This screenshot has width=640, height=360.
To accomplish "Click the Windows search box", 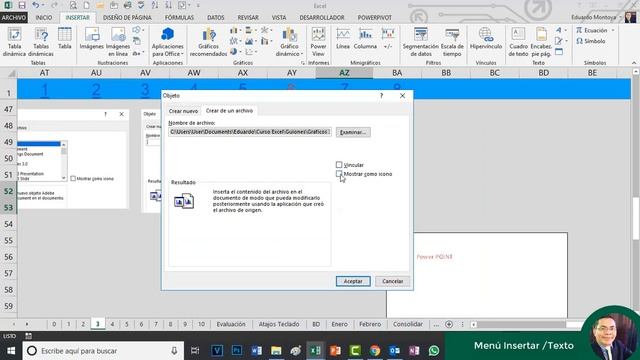I will point(103,351).
